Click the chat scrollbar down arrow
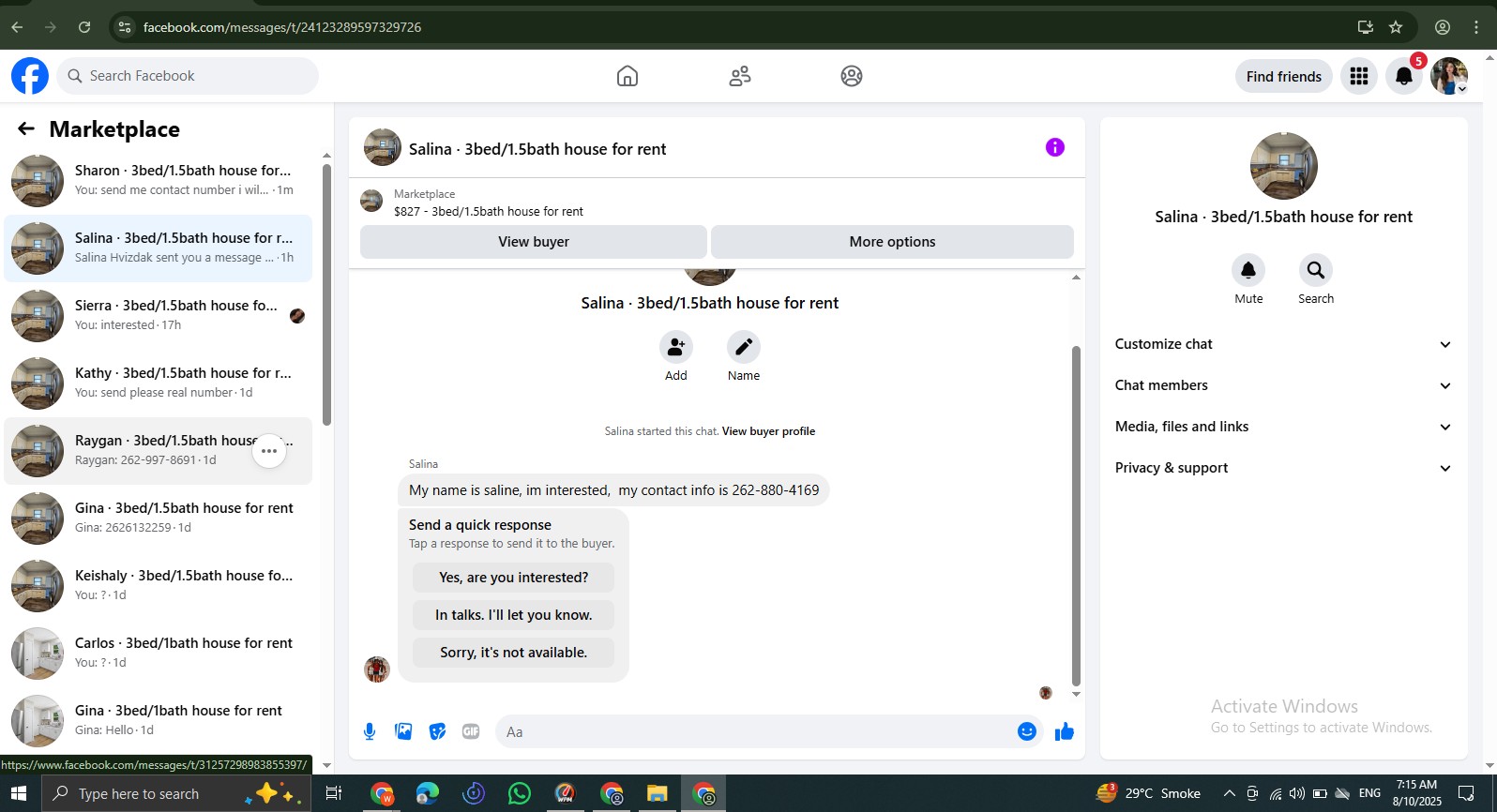Image resolution: width=1497 pixels, height=812 pixels. point(1076,694)
